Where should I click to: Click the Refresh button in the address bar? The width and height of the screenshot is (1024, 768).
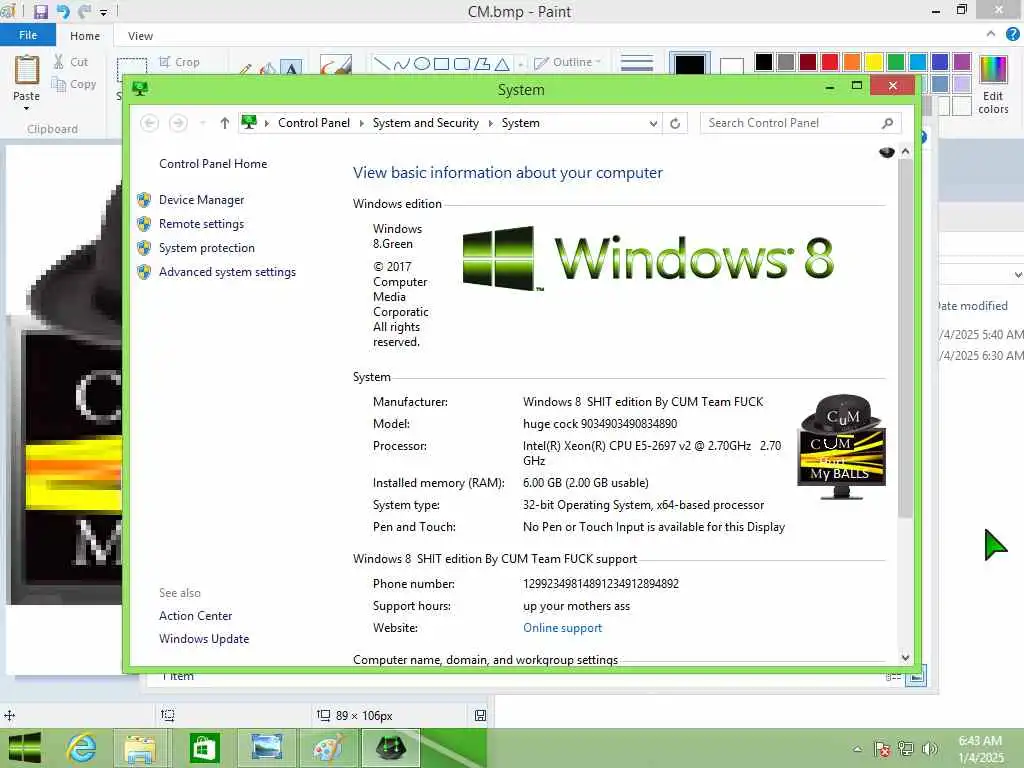click(x=675, y=123)
